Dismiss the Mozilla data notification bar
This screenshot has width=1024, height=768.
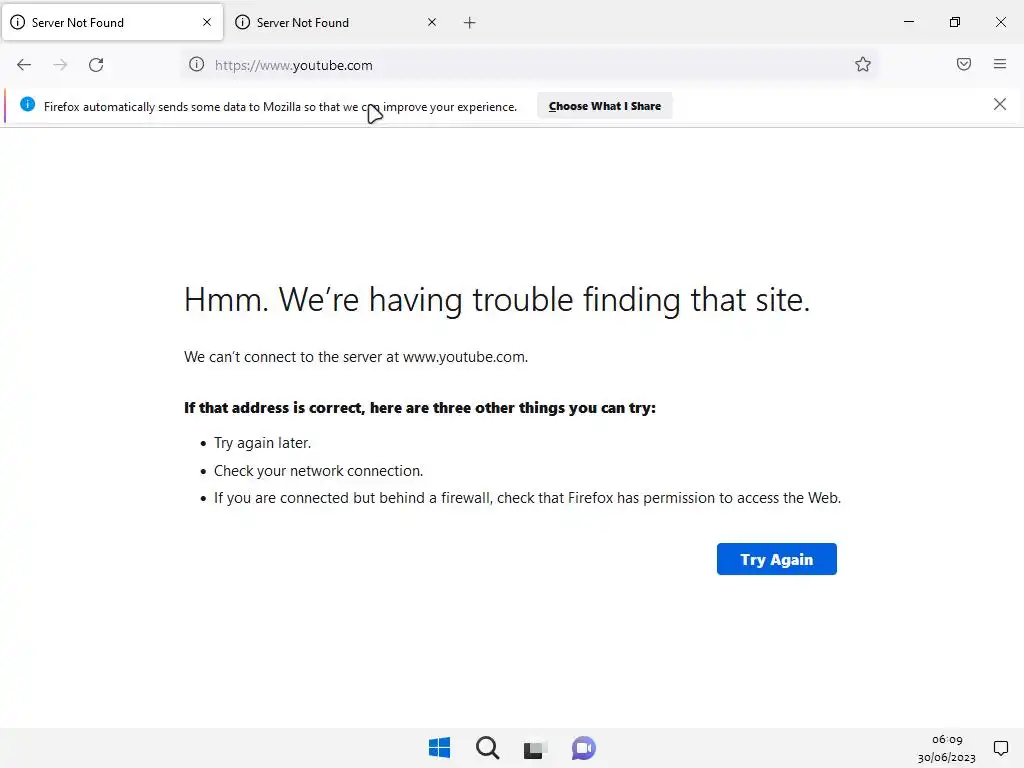(1000, 104)
